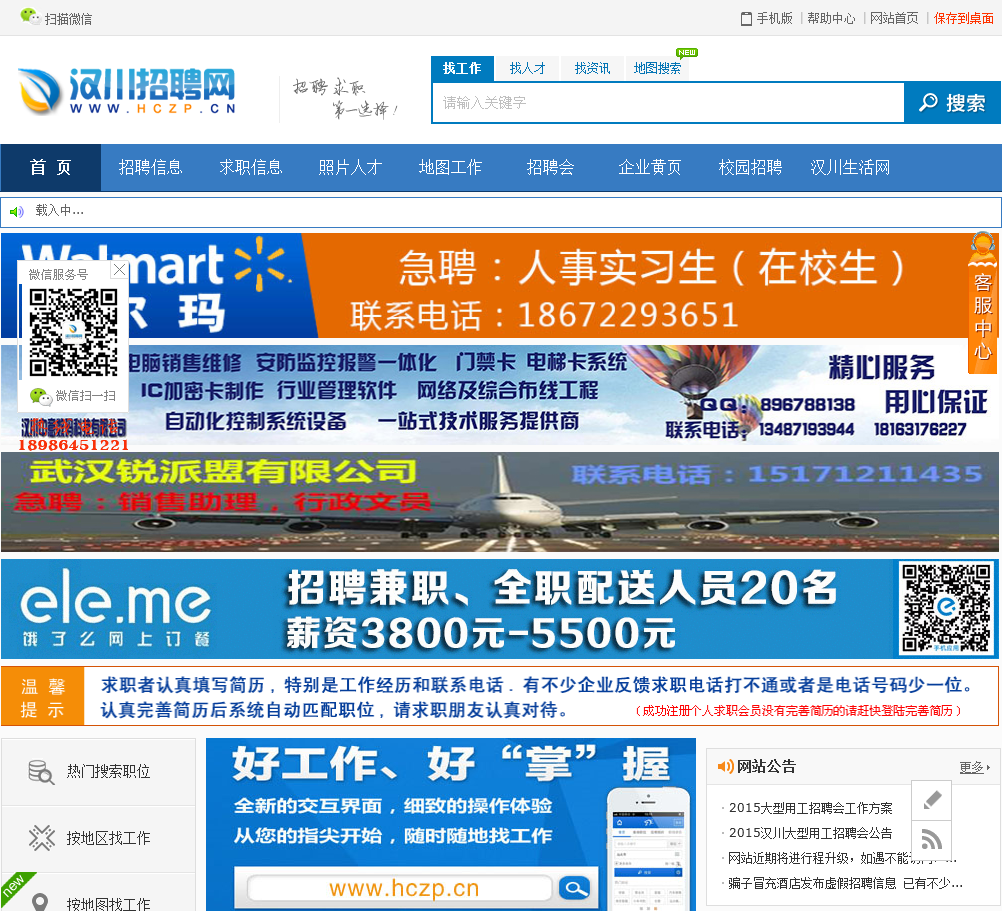The height and width of the screenshot is (911, 1002).
Task: Open 2015大型用工招聘会工作方案 notice
Action: coord(810,808)
